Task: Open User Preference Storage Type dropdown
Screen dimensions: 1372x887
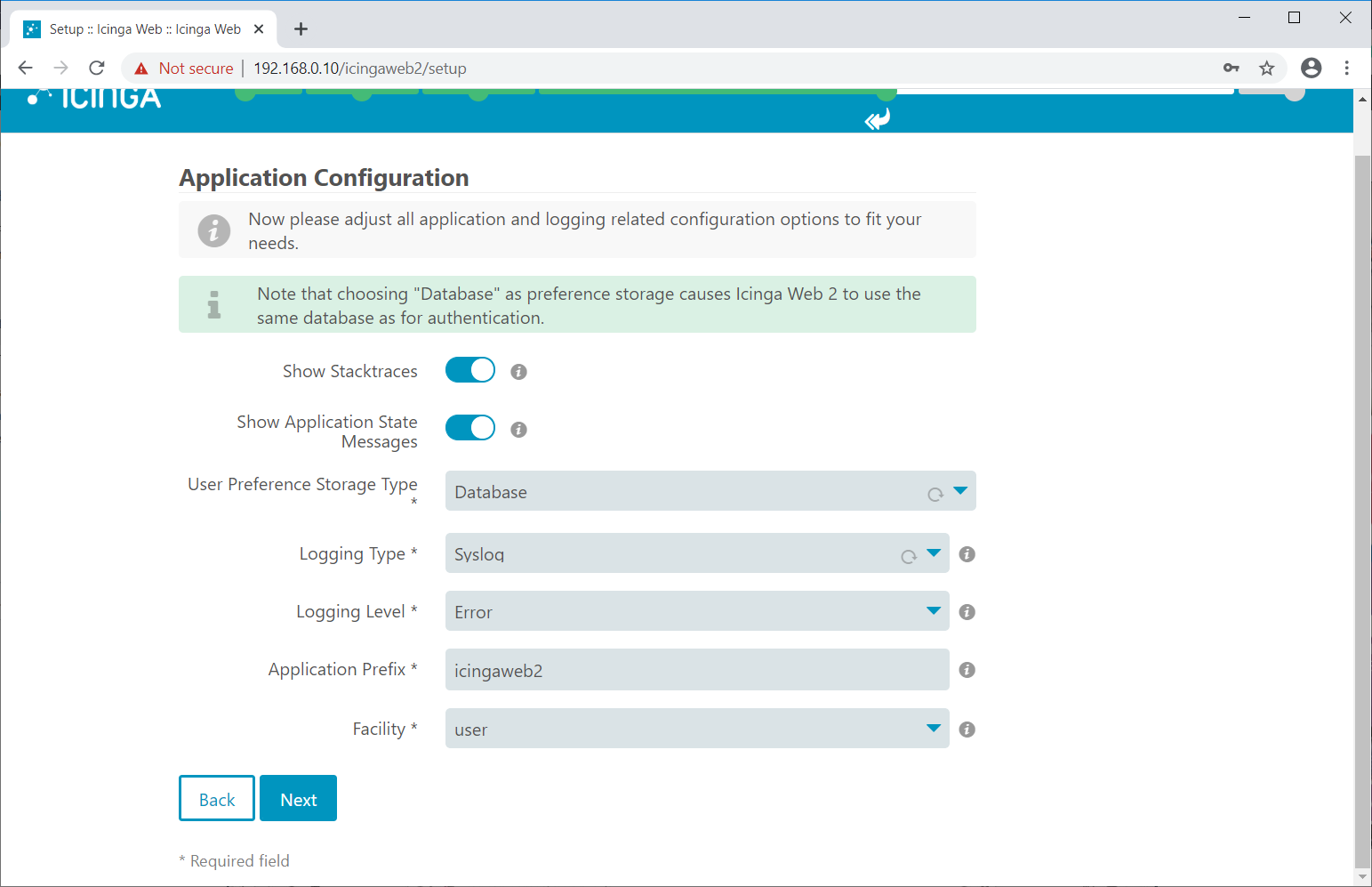Action: [x=710, y=491]
